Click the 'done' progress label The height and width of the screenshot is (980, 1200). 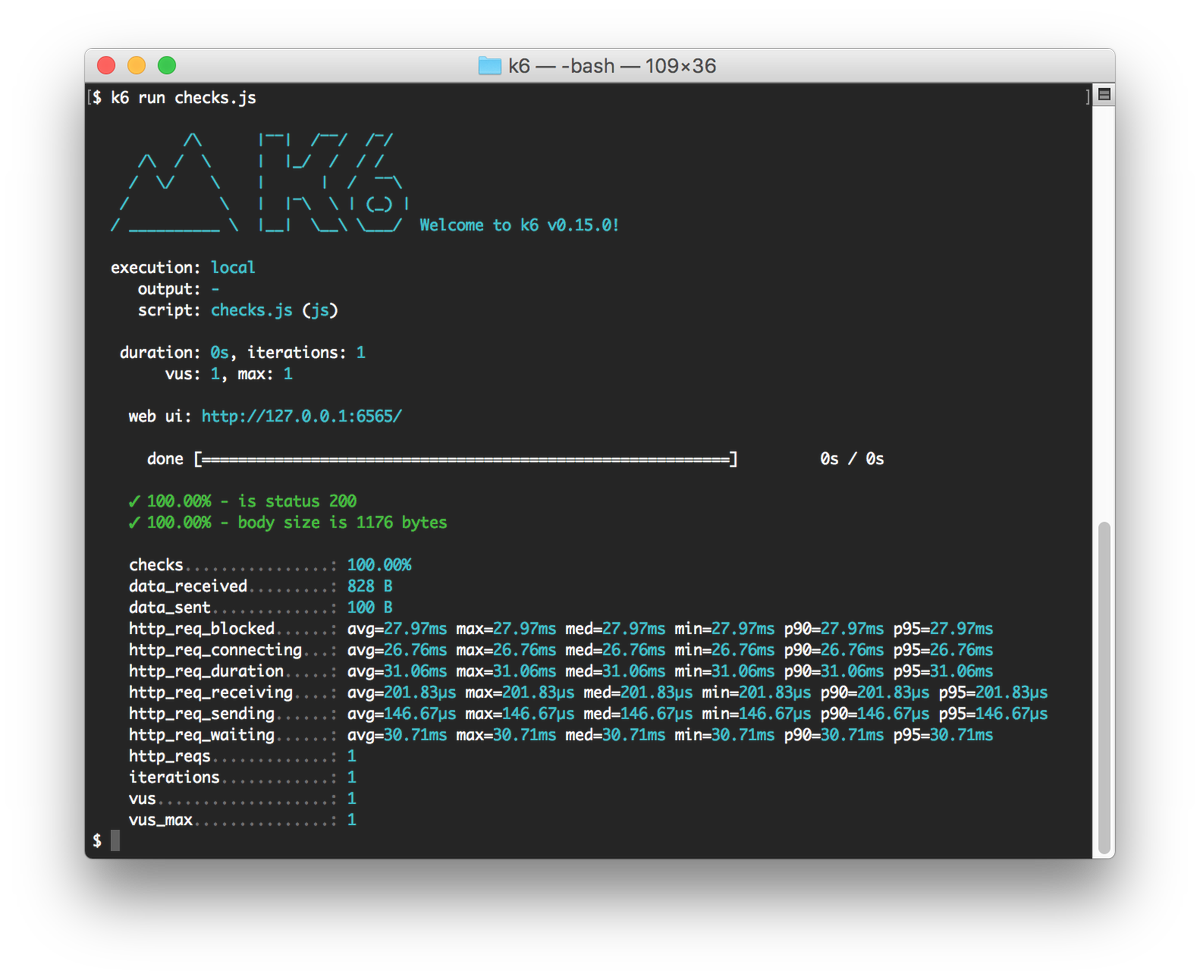click(x=165, y=459)
